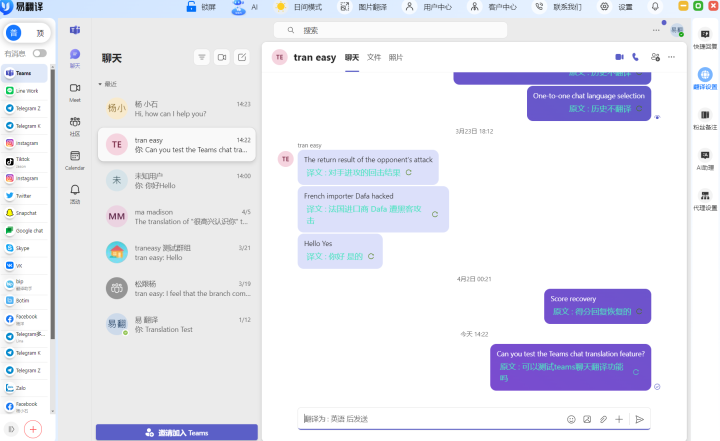Open quick reply panel
The height and width of the screenshot is (441, 720).
[705, 39]
